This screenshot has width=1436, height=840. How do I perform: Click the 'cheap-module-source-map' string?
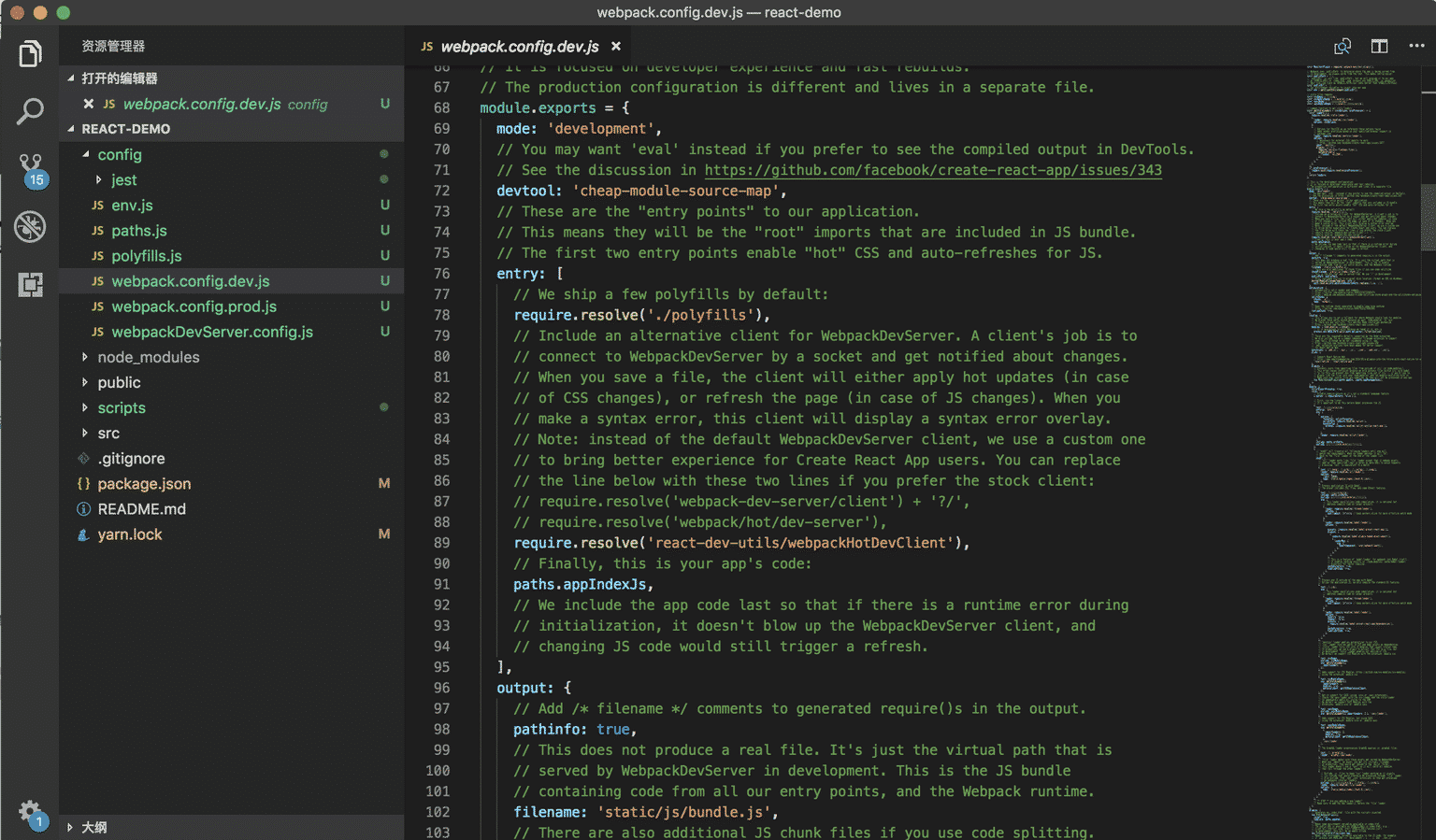676,191
